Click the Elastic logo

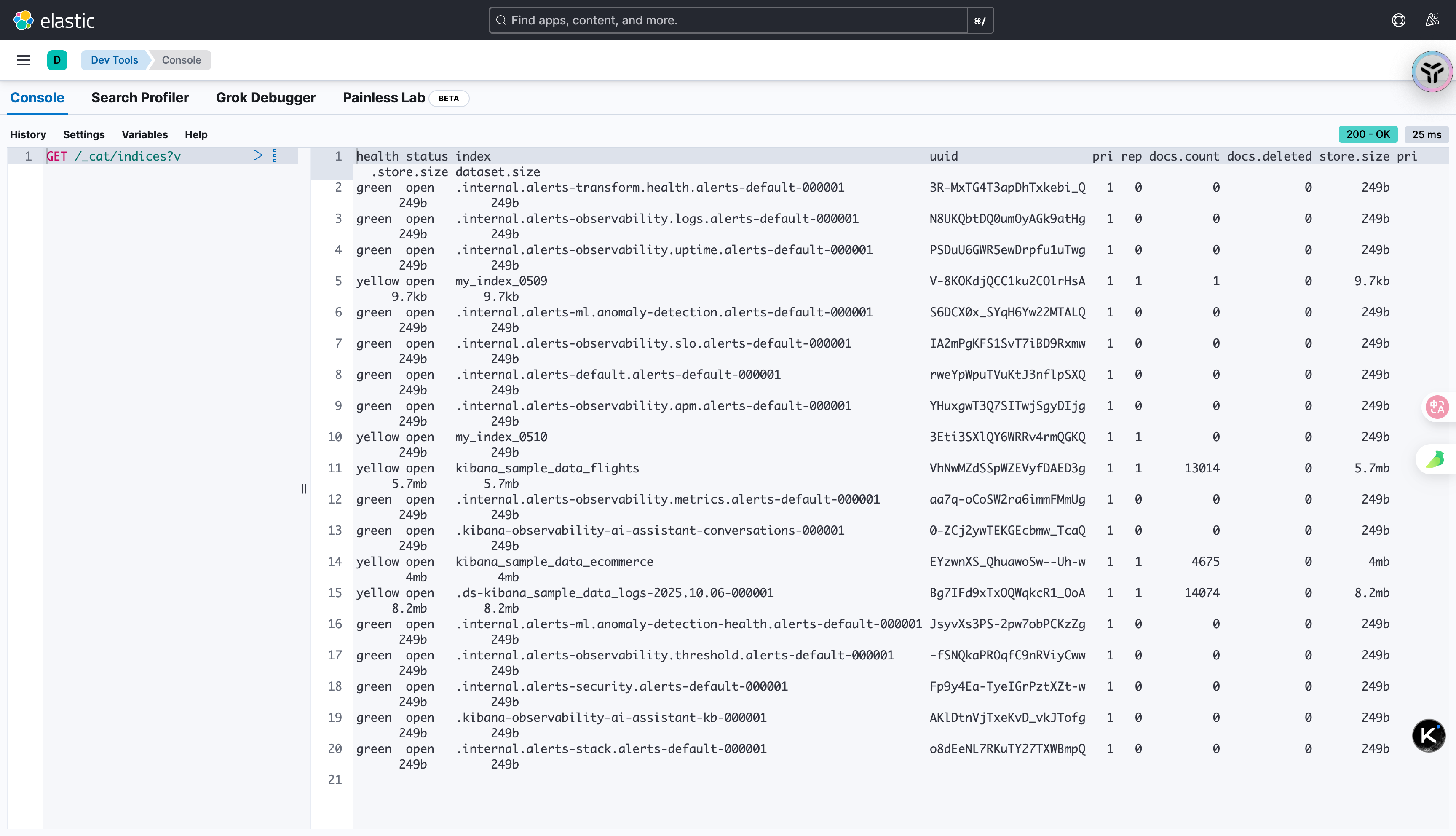click(x=54, y=20)
